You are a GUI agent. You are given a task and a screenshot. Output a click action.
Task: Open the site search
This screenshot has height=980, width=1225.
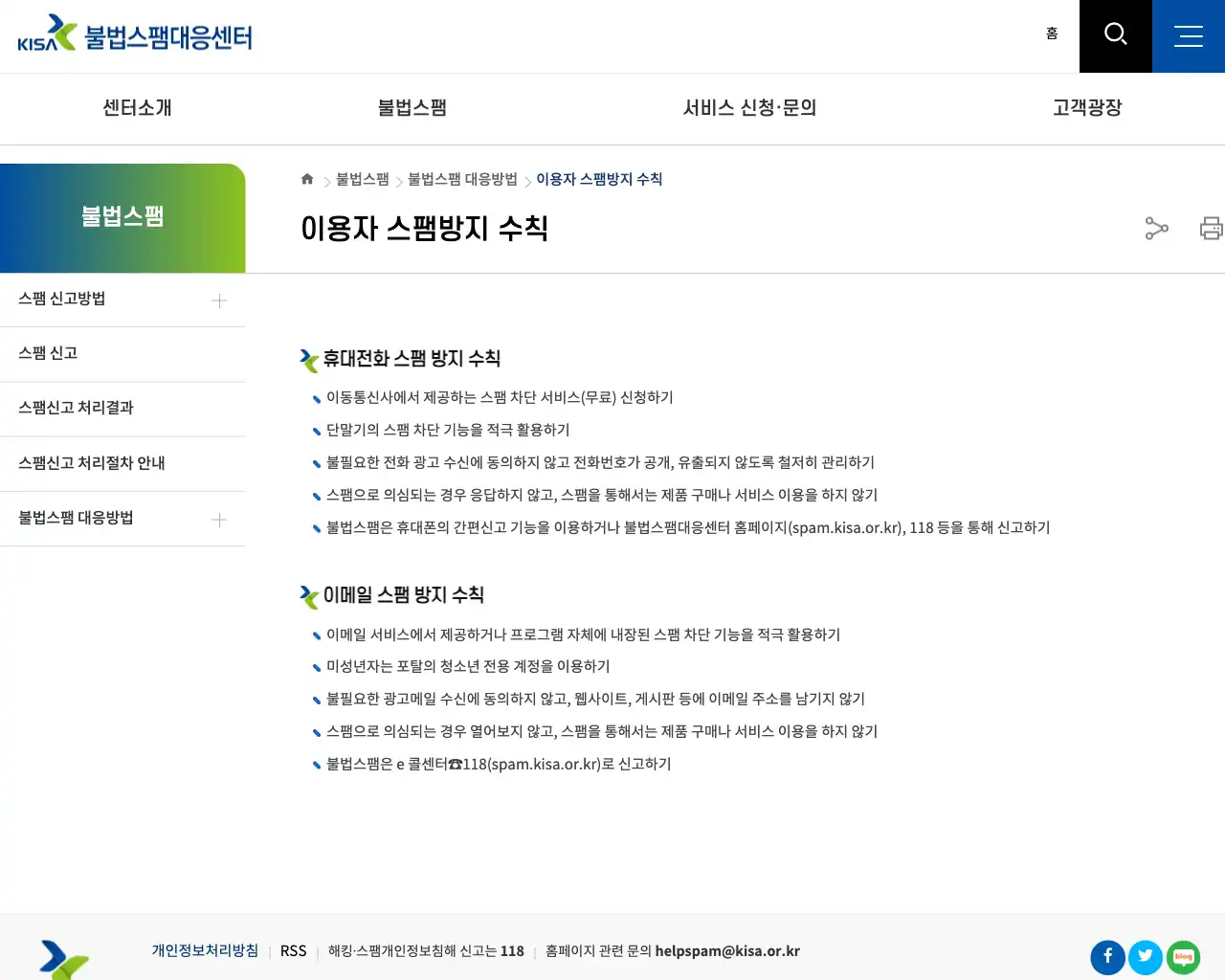pos(1115,35)
